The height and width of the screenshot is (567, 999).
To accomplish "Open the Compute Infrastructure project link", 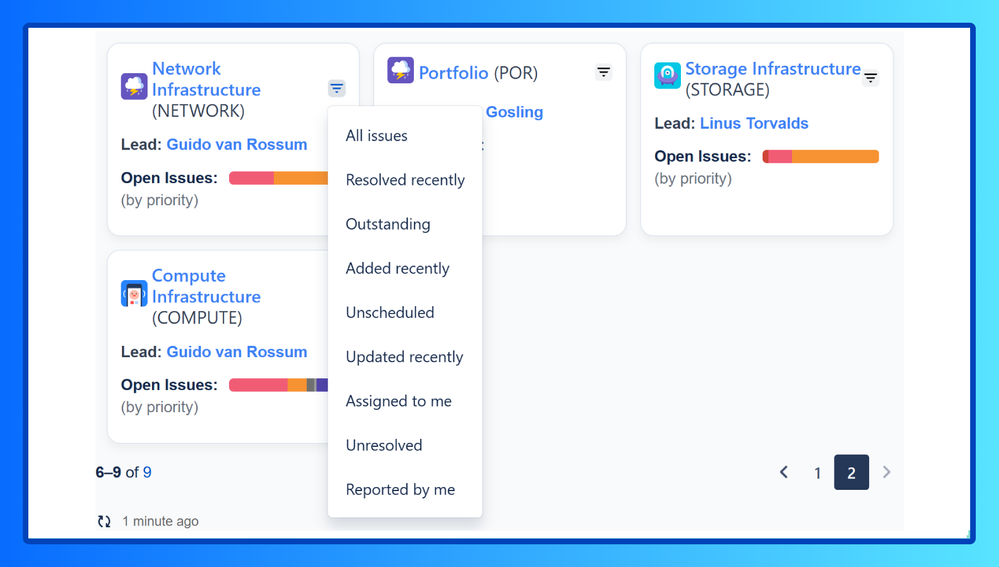I will tap(206, 286).
